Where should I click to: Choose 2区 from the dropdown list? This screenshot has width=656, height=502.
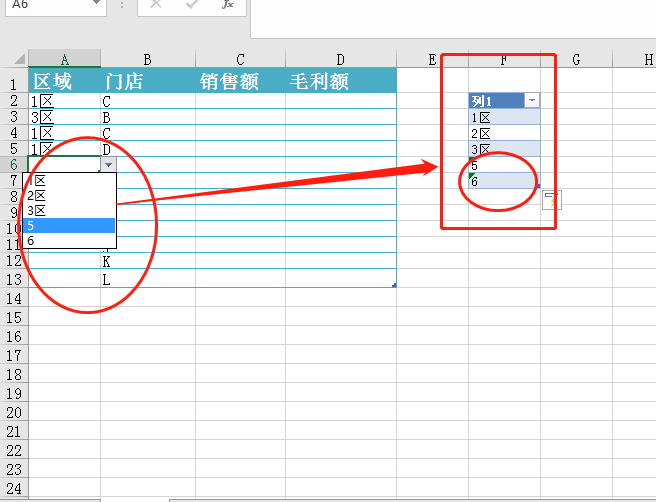69,196
